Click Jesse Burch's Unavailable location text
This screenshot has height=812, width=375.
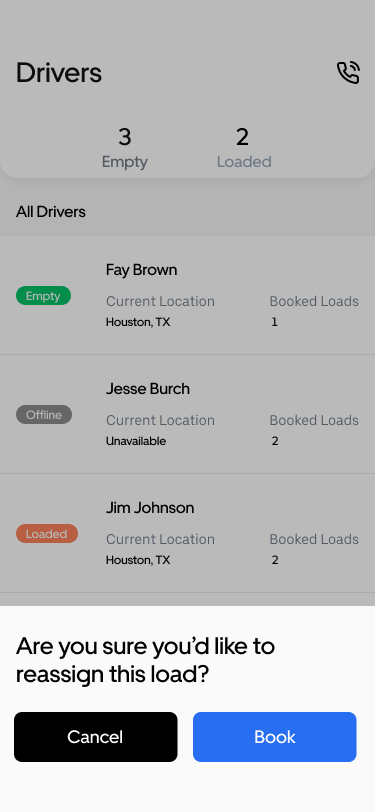pos(136,441)
